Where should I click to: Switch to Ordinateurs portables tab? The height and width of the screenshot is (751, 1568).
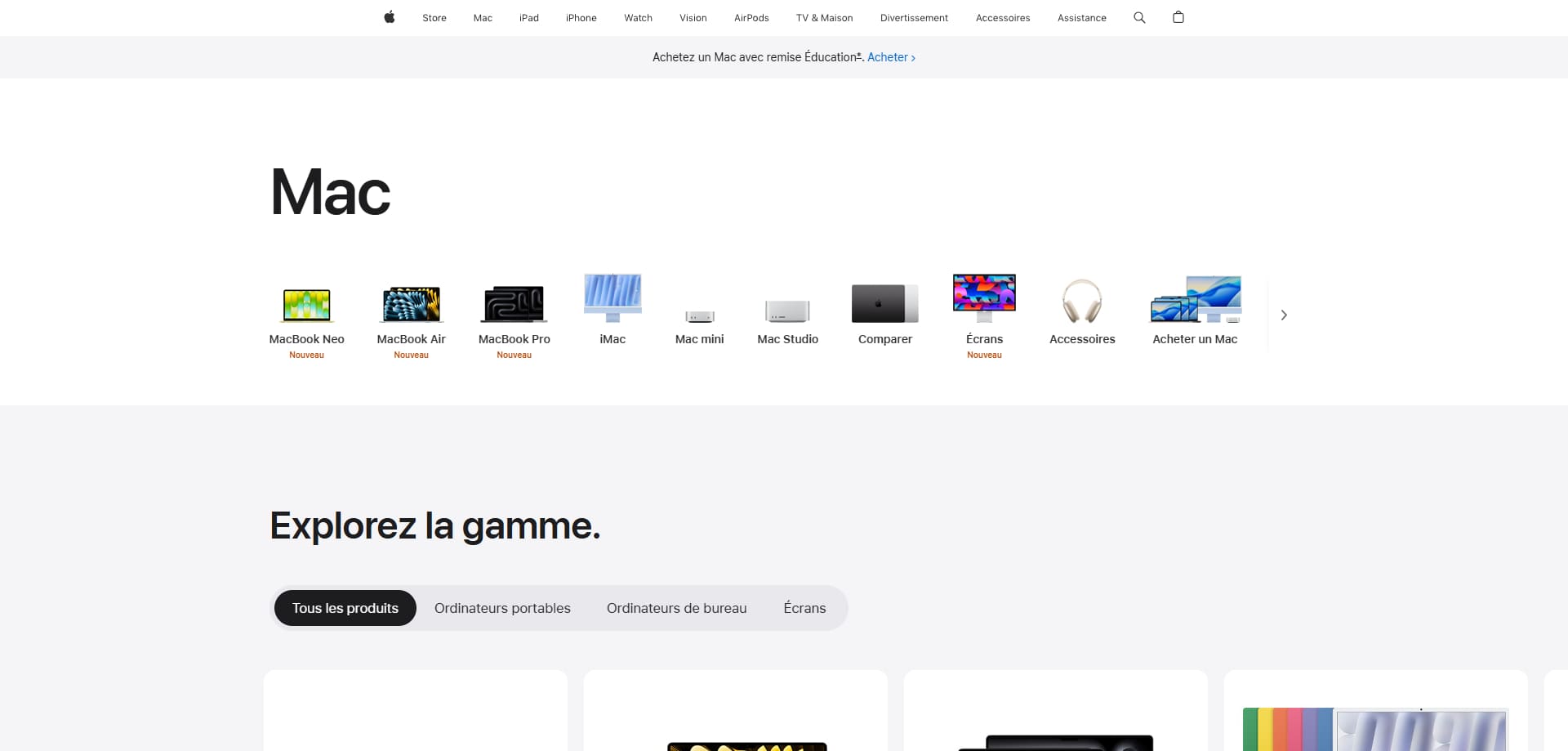pos(502,608)
